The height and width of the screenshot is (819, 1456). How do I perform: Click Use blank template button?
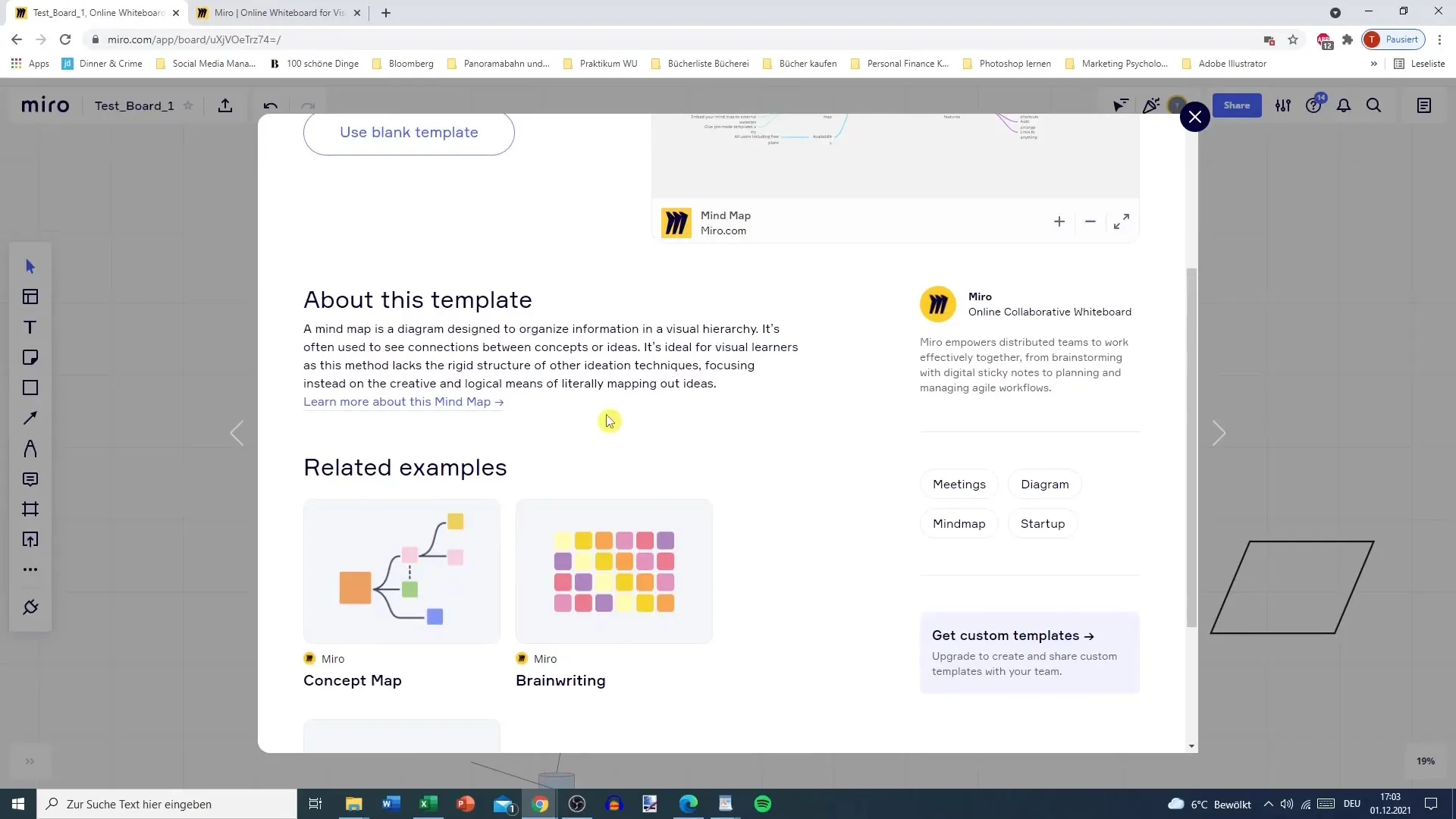pyautogui.click(x=409, y=133)
